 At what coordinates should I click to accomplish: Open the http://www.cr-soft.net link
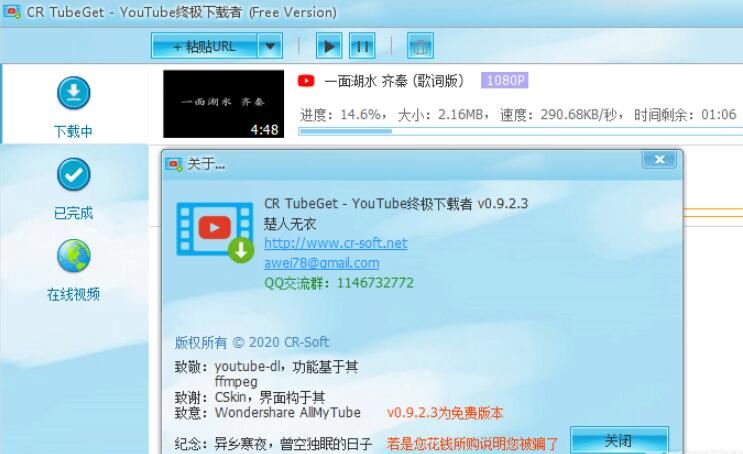point(335,243)
